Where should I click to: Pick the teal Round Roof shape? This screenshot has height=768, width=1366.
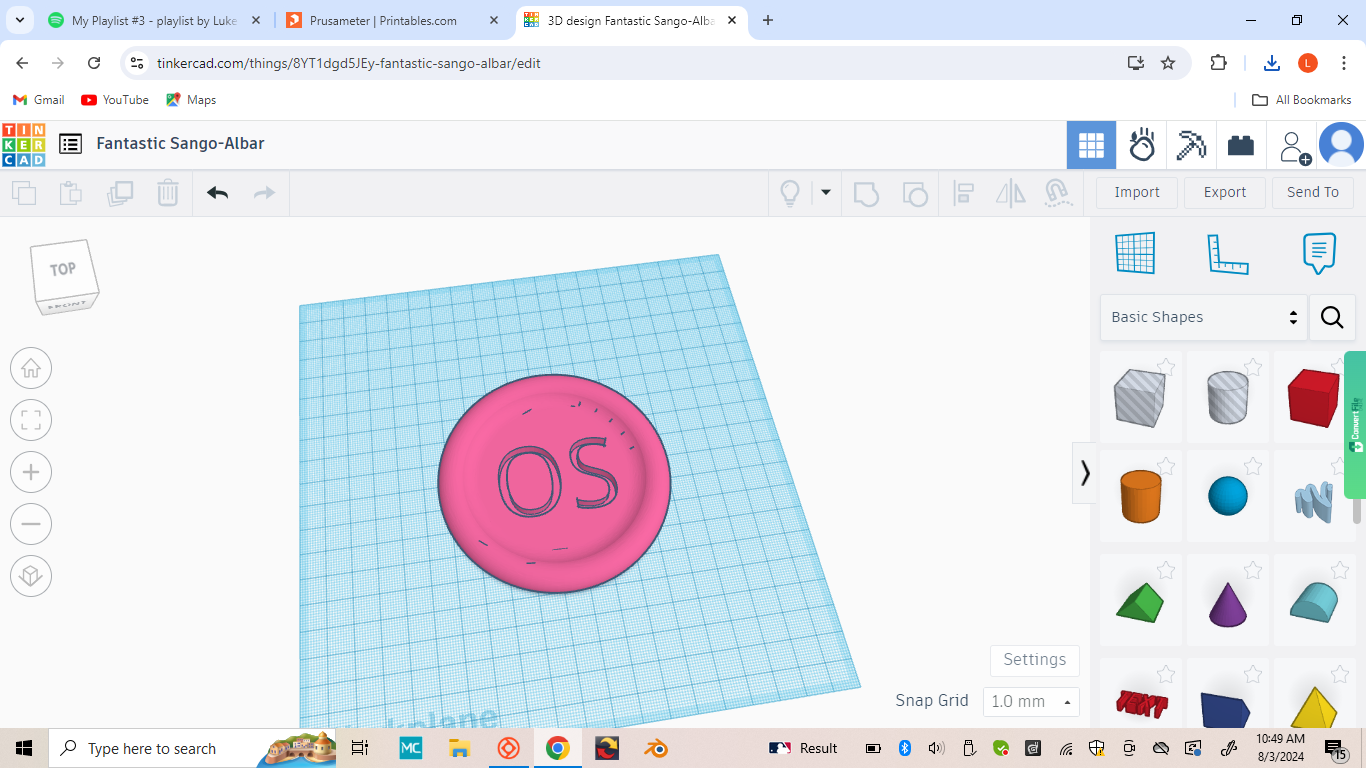point(1314,602)
